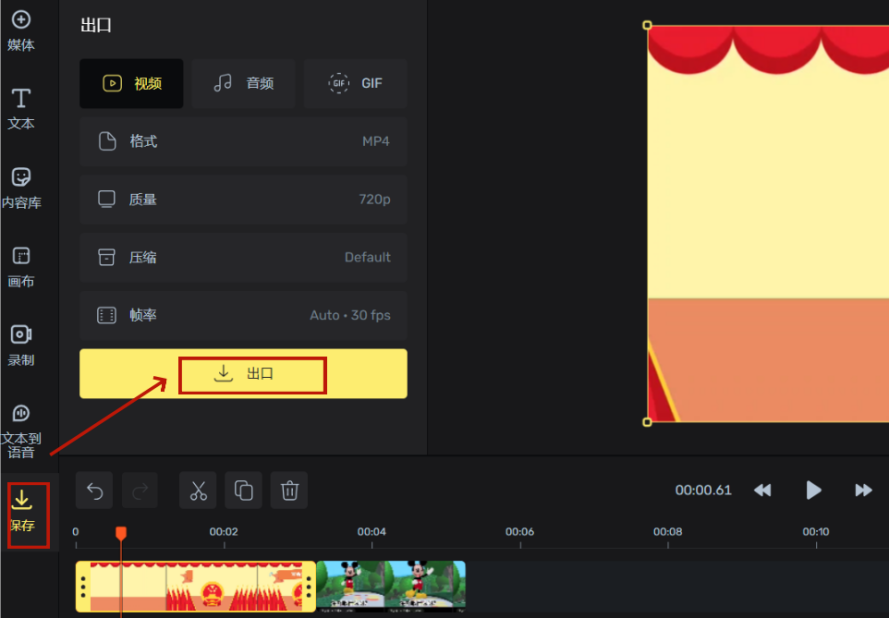Switch to the GIF export tab
Image resolution: width=889 pixels, height=618 pixels.
pos(355,83)
